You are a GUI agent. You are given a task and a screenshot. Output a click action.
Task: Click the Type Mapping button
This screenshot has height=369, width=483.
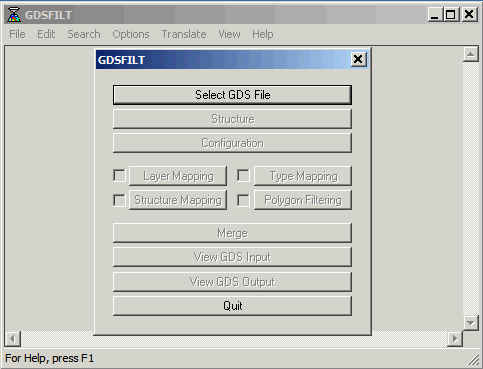pyautogui.click(x=303, y=176)
